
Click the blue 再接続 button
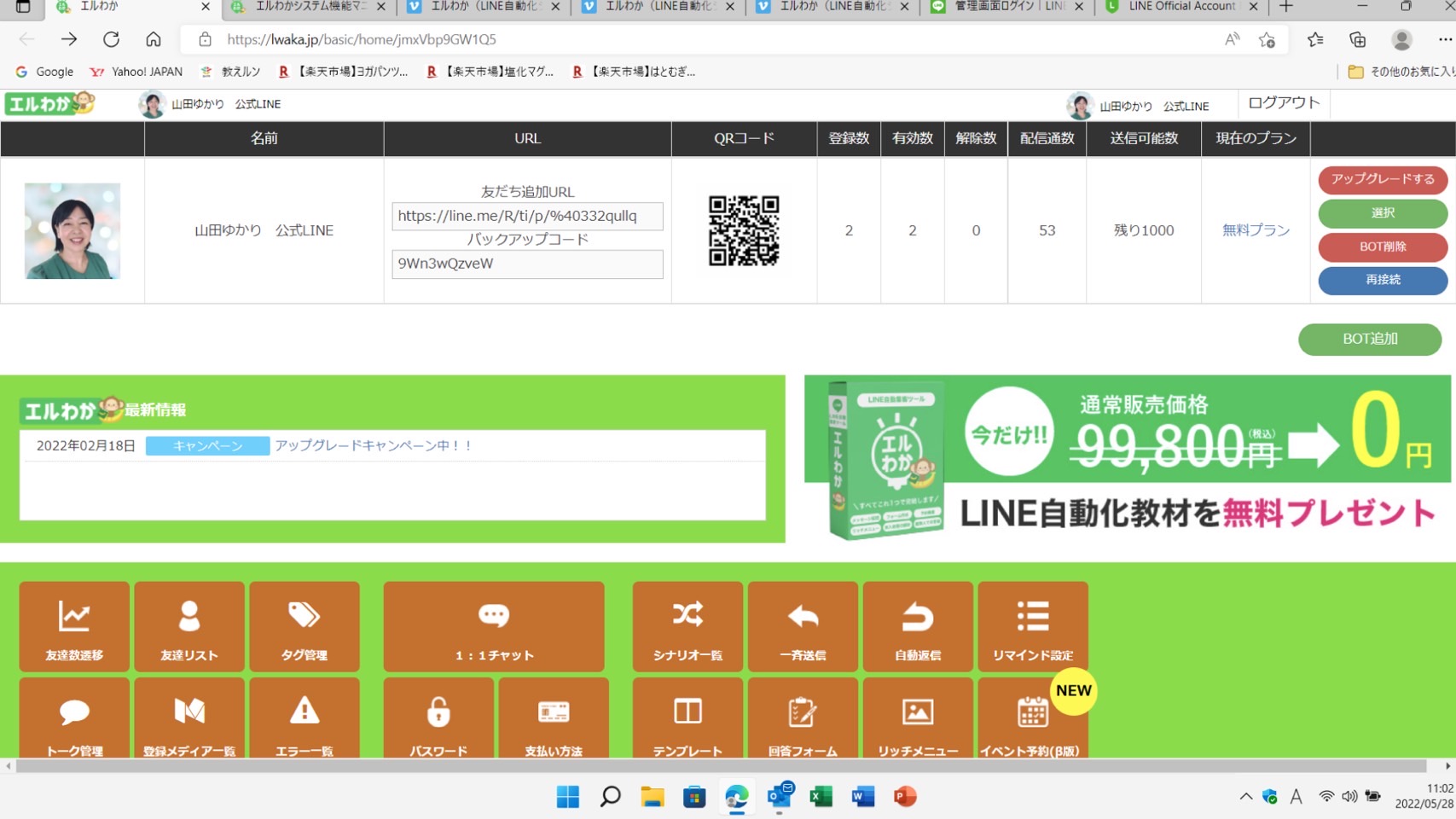(x=1383, y=280)
